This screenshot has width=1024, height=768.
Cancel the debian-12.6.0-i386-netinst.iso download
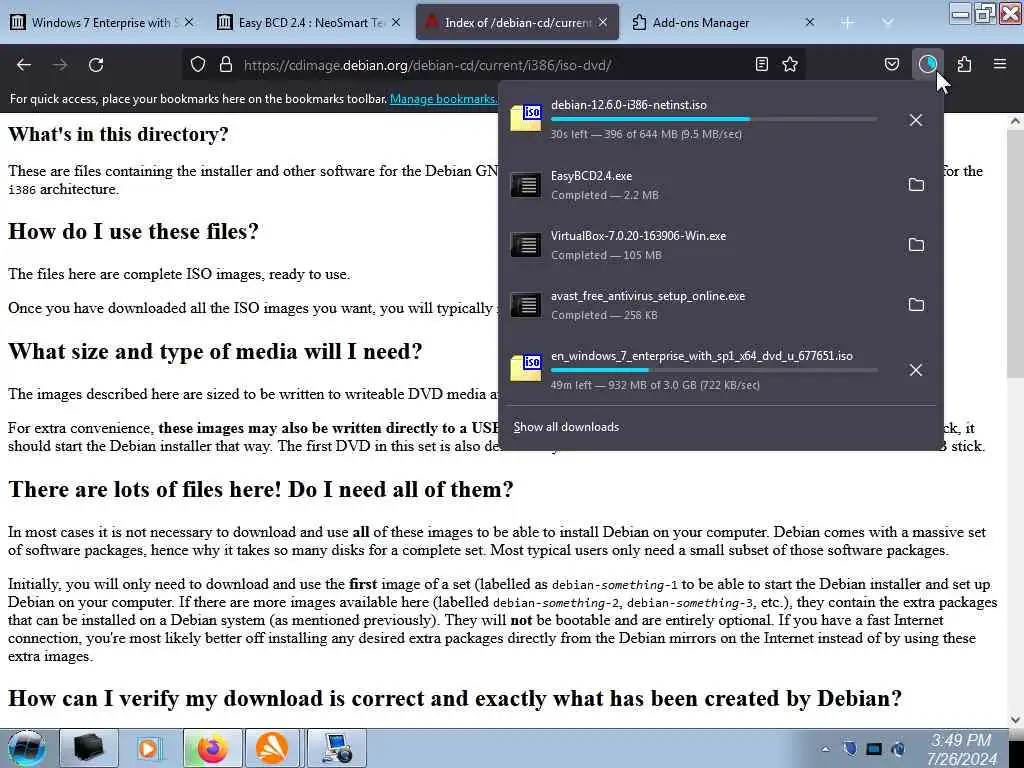916,120
